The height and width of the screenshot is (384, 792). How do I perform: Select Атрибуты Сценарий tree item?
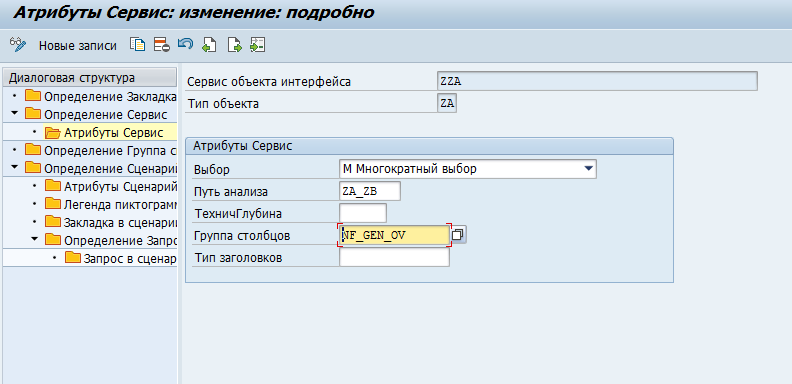tap(111, 186)
